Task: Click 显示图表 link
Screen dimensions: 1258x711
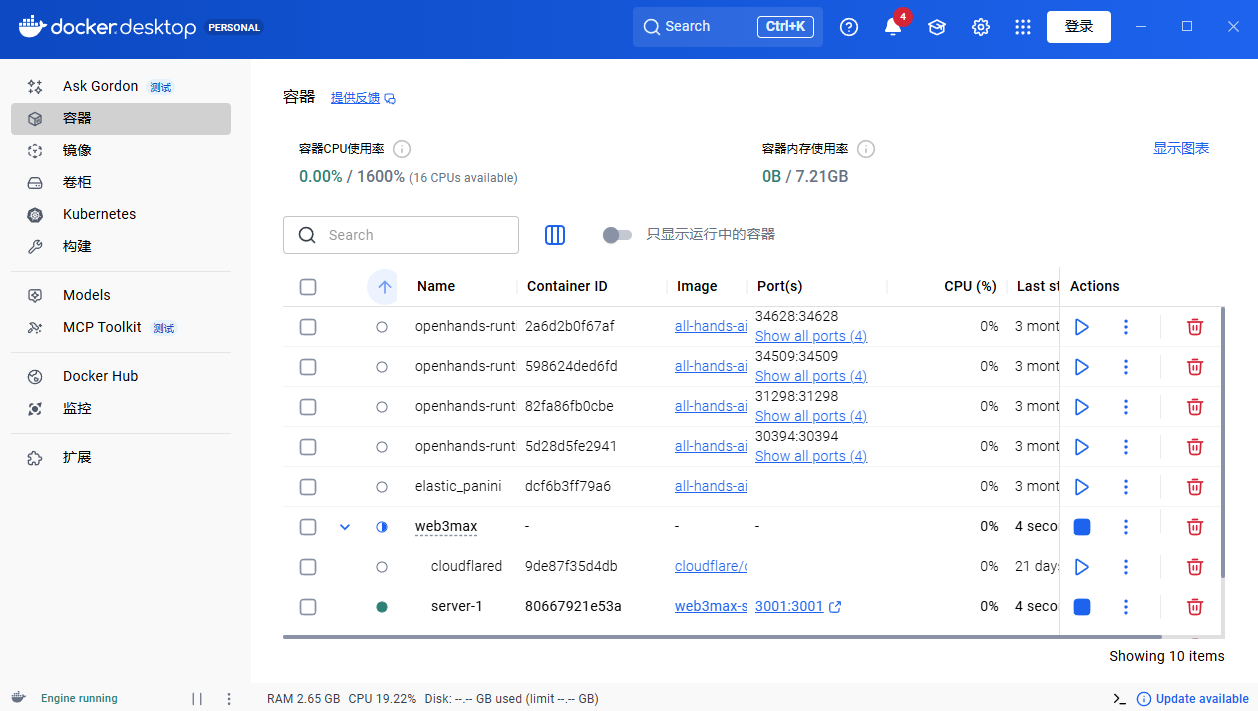Action: coord(1181,148)
